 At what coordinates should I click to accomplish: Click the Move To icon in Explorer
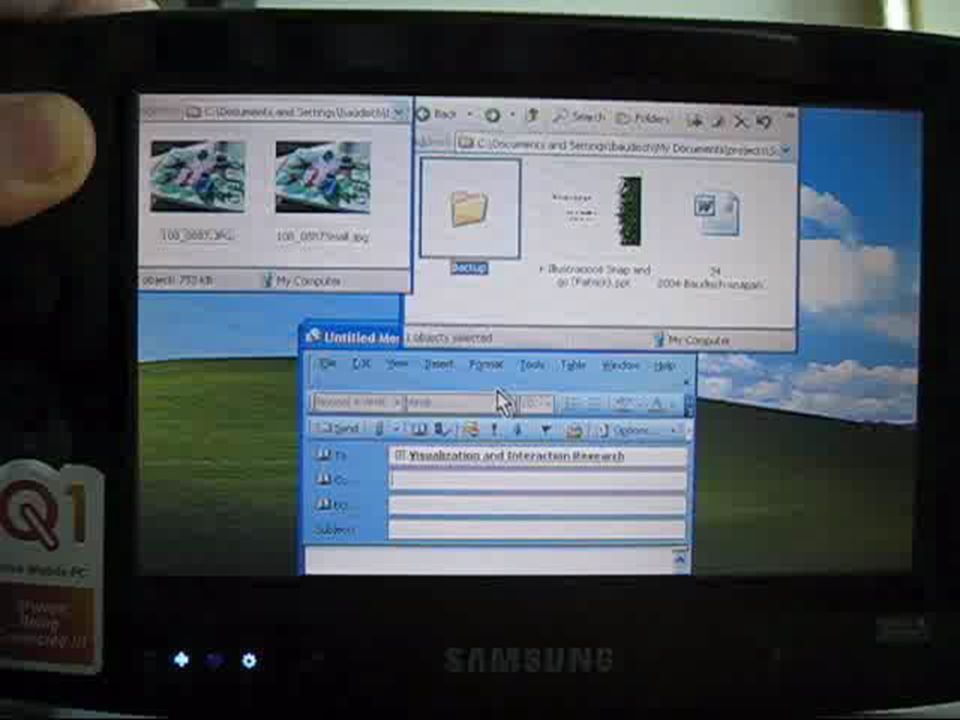694,121
